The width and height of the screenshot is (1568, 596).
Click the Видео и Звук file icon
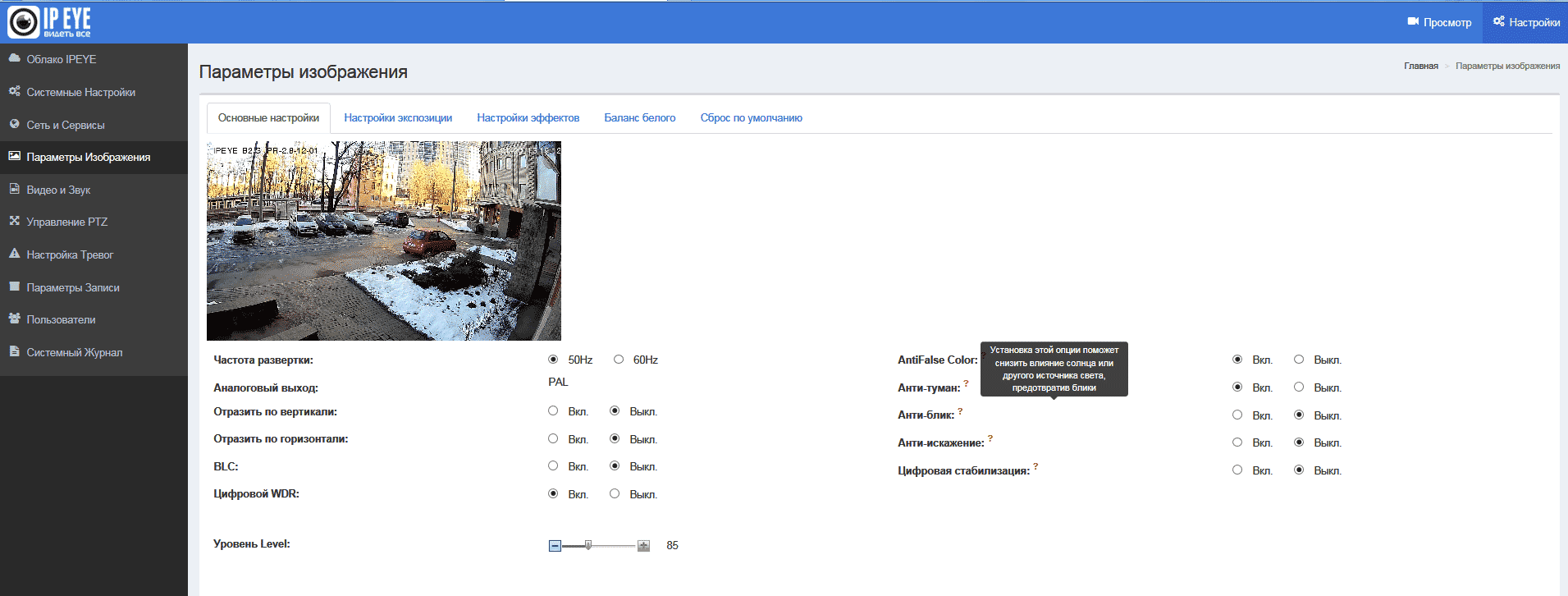pos(15,189)
